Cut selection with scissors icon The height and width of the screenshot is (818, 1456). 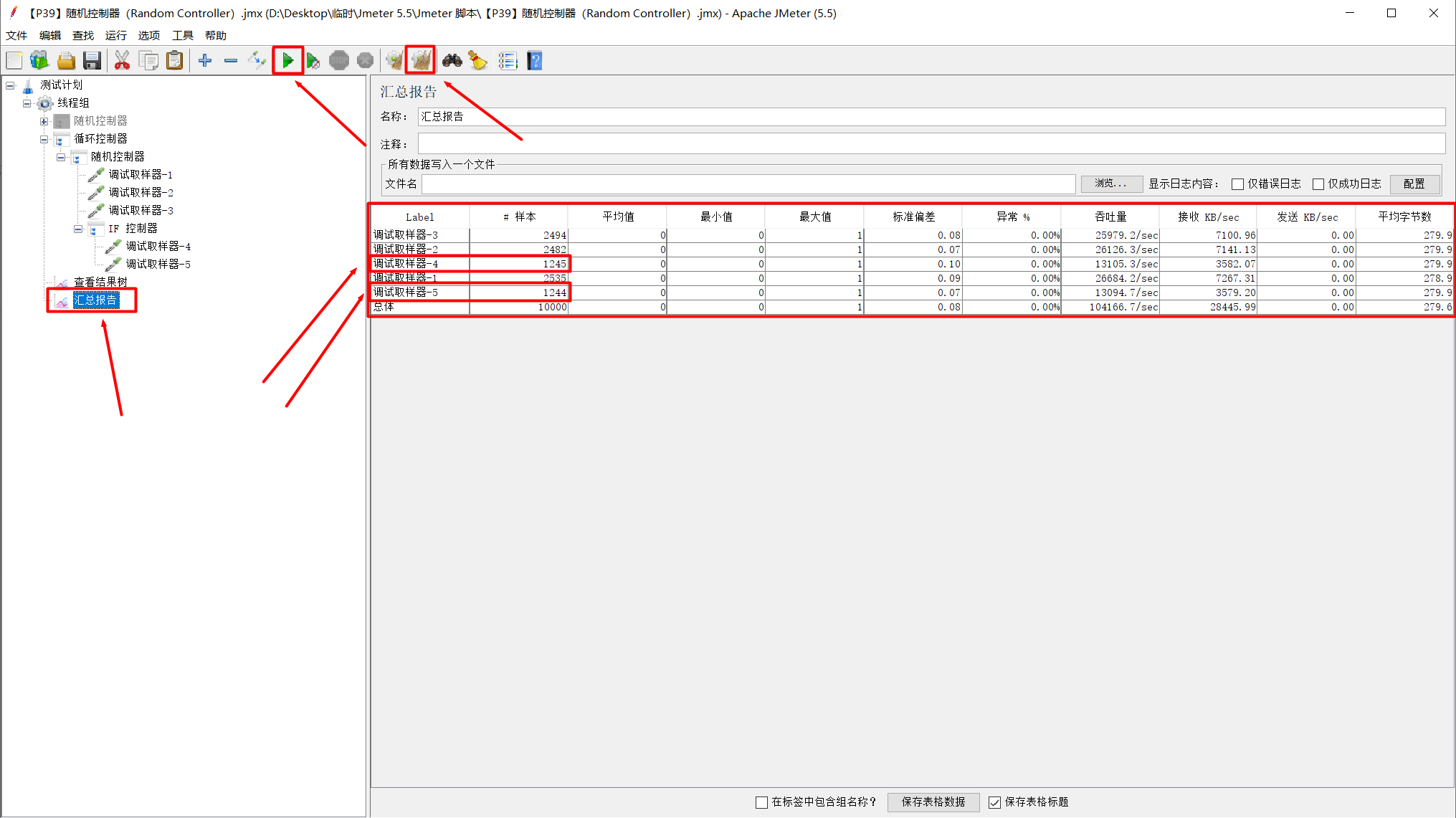123,61
